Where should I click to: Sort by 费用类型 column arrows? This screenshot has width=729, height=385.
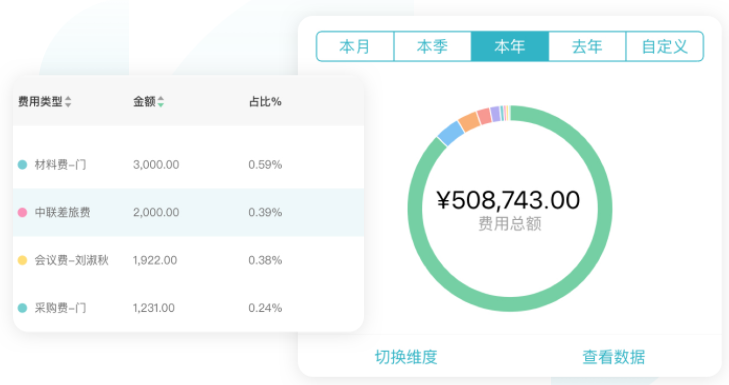pyautogui.click(x=68, y=101)
